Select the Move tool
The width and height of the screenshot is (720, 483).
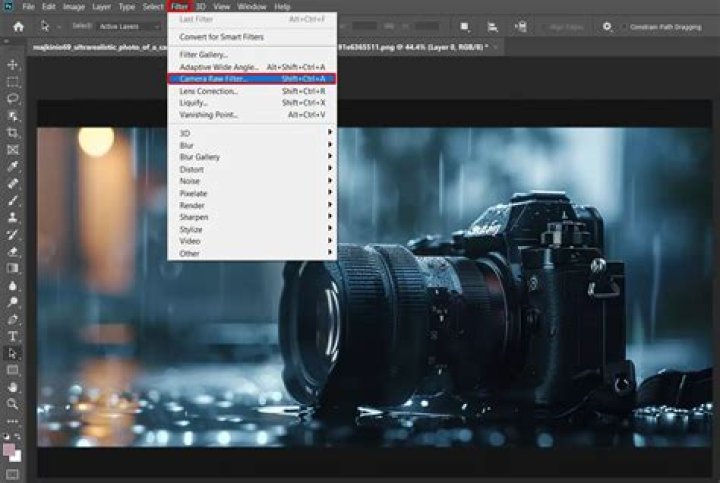(13, 65)
